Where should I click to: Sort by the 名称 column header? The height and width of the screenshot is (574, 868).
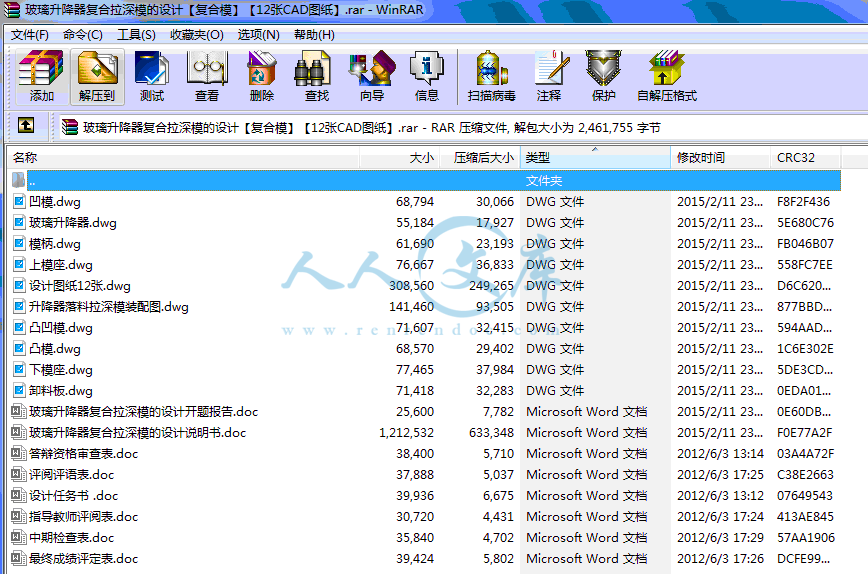click(x=183, y=158)
